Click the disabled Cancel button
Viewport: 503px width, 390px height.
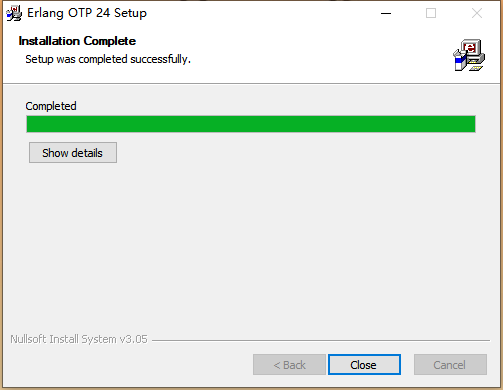point(450,365)
